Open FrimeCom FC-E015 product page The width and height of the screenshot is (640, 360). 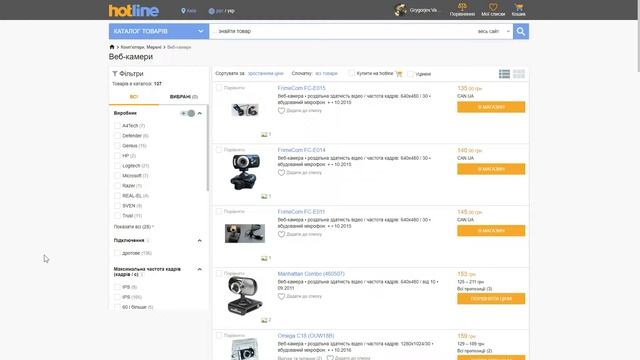(302, 88)
